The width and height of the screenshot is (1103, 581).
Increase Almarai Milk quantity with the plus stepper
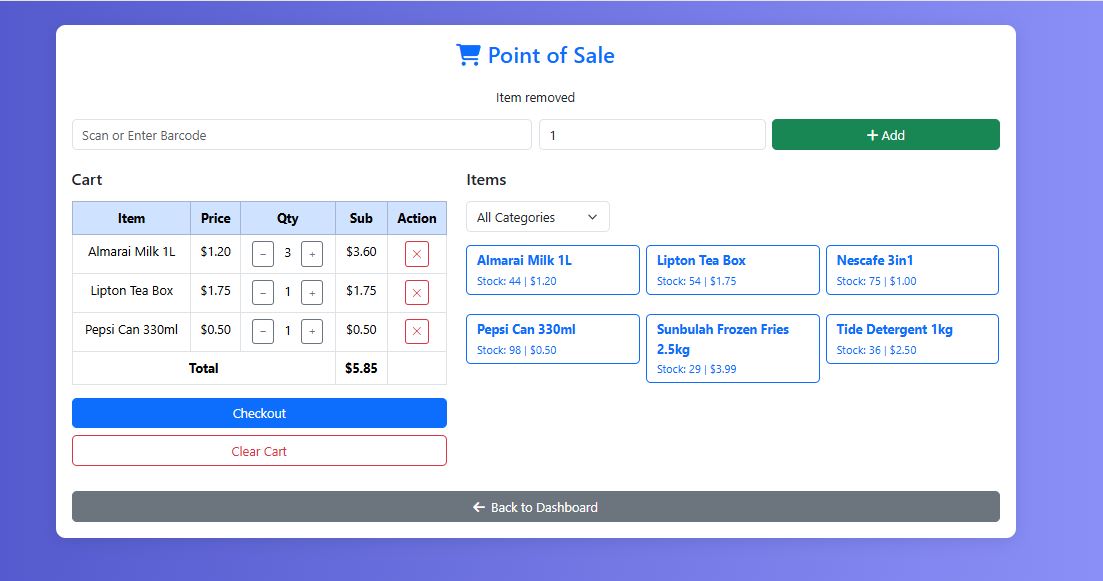coord(311,253)
